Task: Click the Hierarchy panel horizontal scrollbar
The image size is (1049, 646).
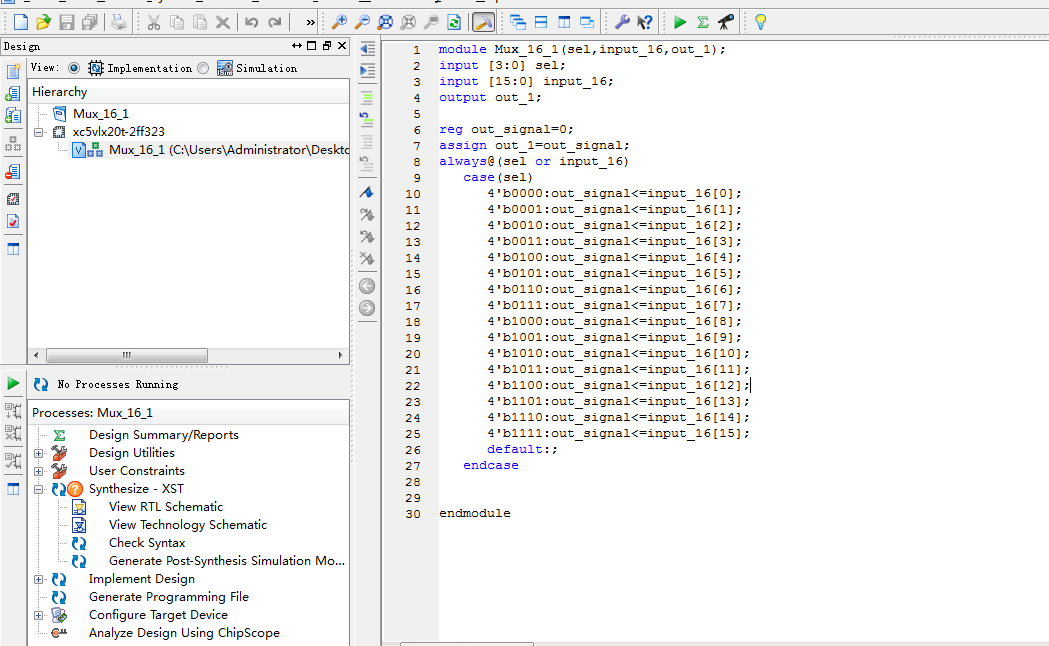Action: coord(127,356)
